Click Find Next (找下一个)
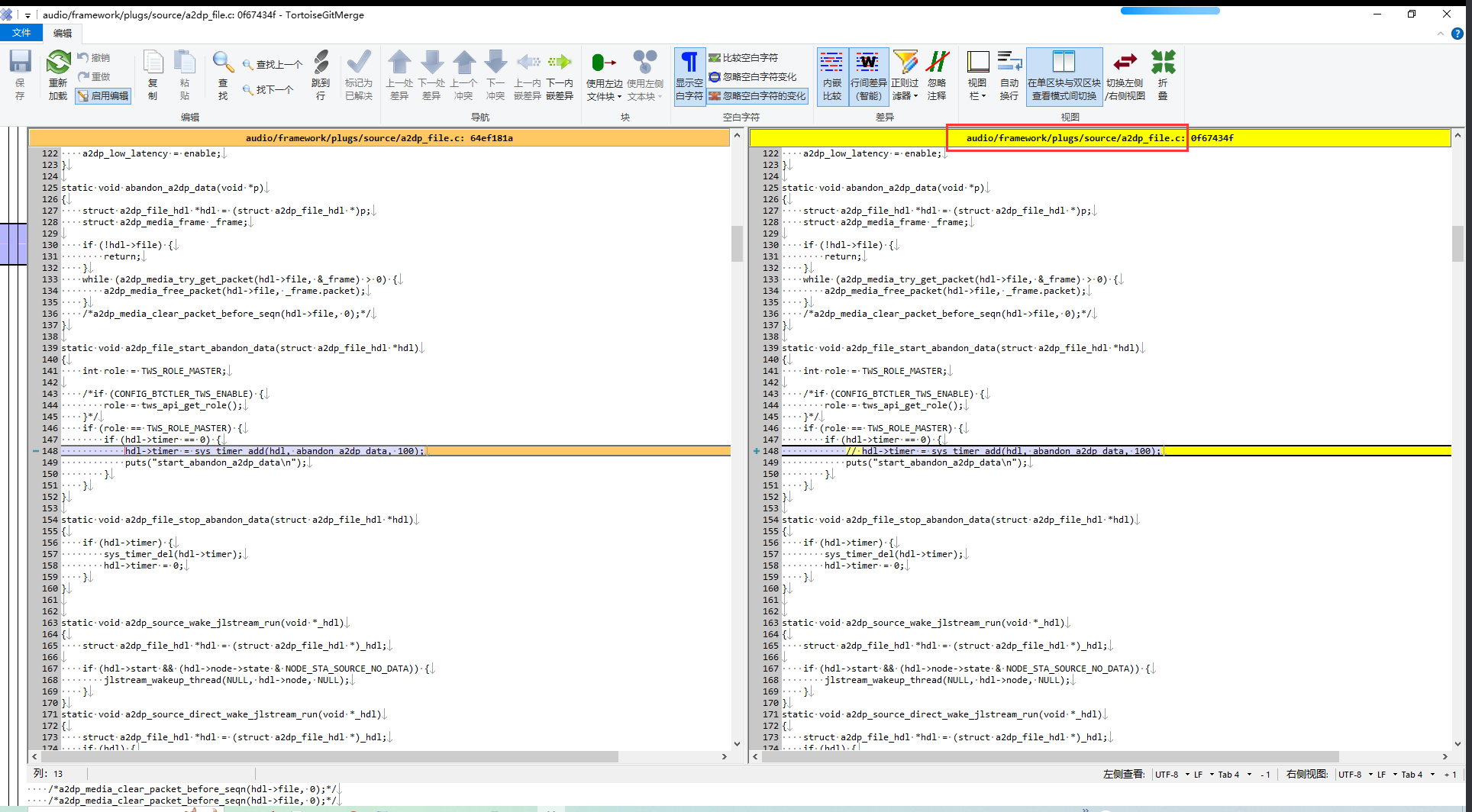The image size is (1472, 812). tap(268, 89)
